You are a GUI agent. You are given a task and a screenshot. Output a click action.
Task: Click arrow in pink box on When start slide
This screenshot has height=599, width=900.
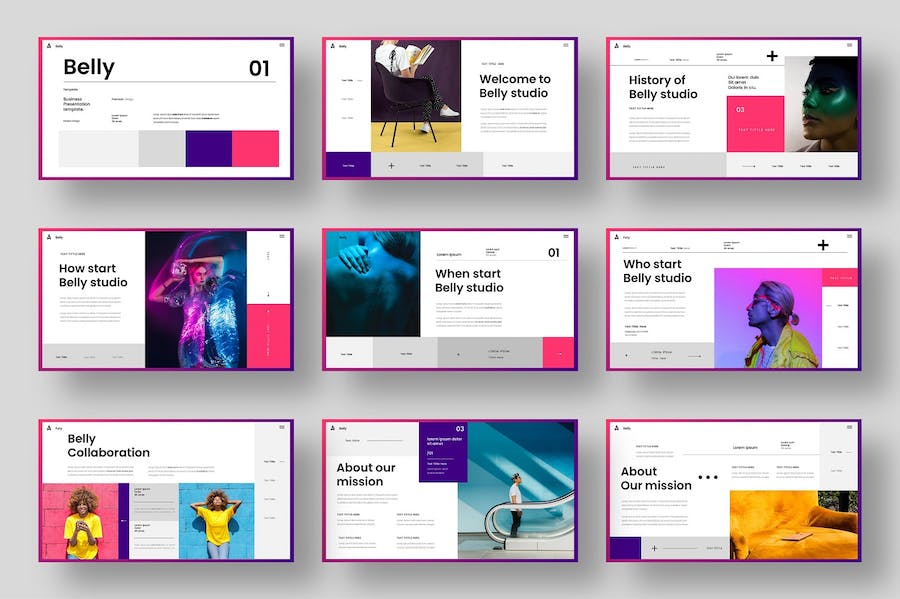point(559,353)
